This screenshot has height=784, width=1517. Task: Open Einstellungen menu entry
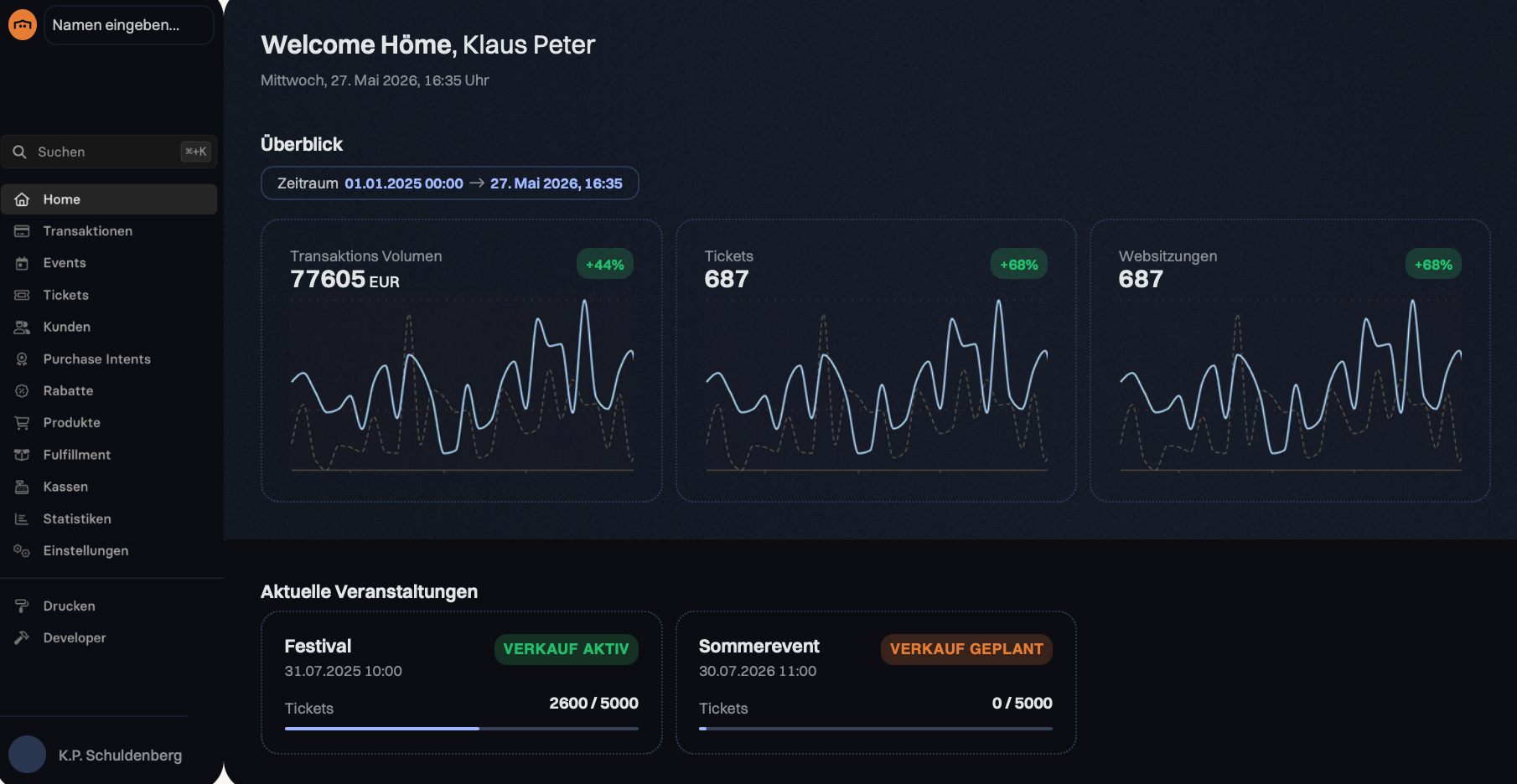coord(109,550)
